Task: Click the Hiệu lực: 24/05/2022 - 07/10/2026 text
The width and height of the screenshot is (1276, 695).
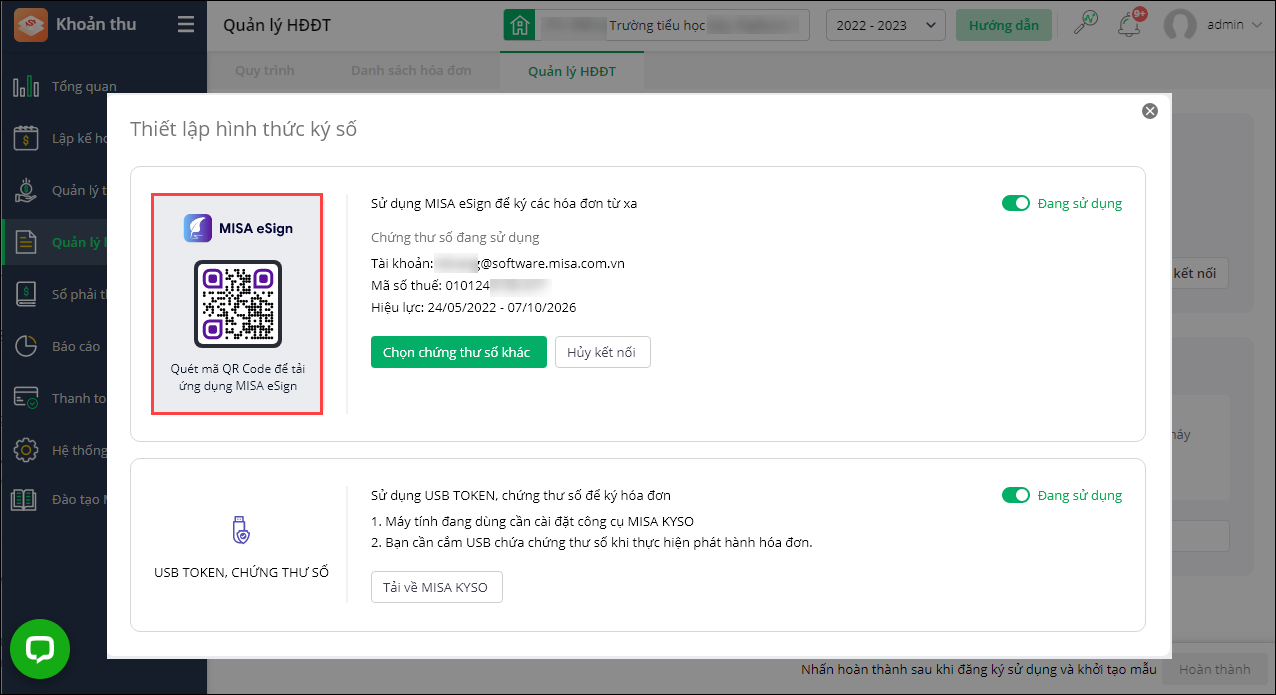Action: click(474, 307)
